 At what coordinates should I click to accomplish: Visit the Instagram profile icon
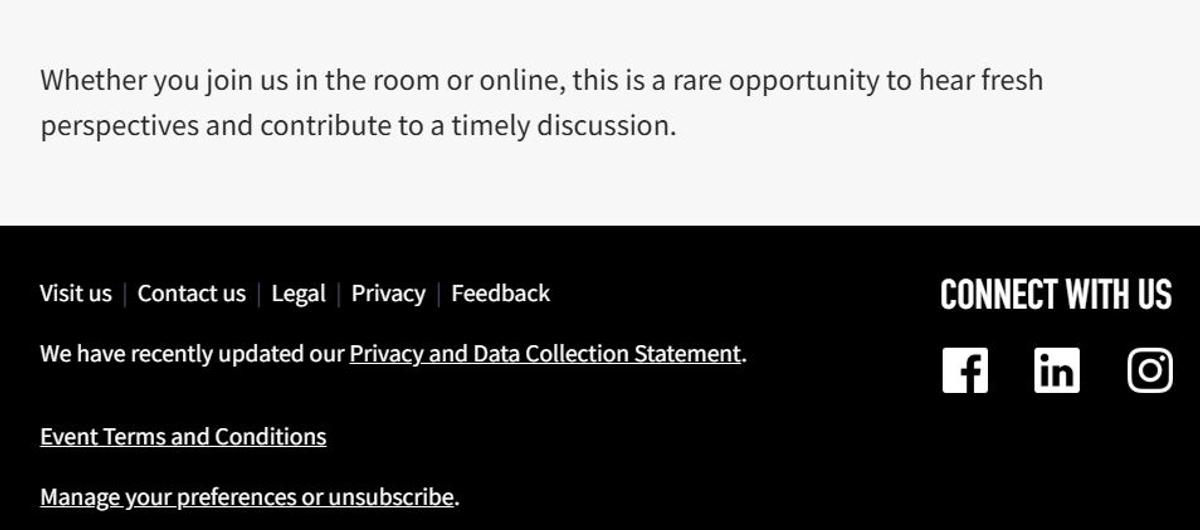[1150, 370]
